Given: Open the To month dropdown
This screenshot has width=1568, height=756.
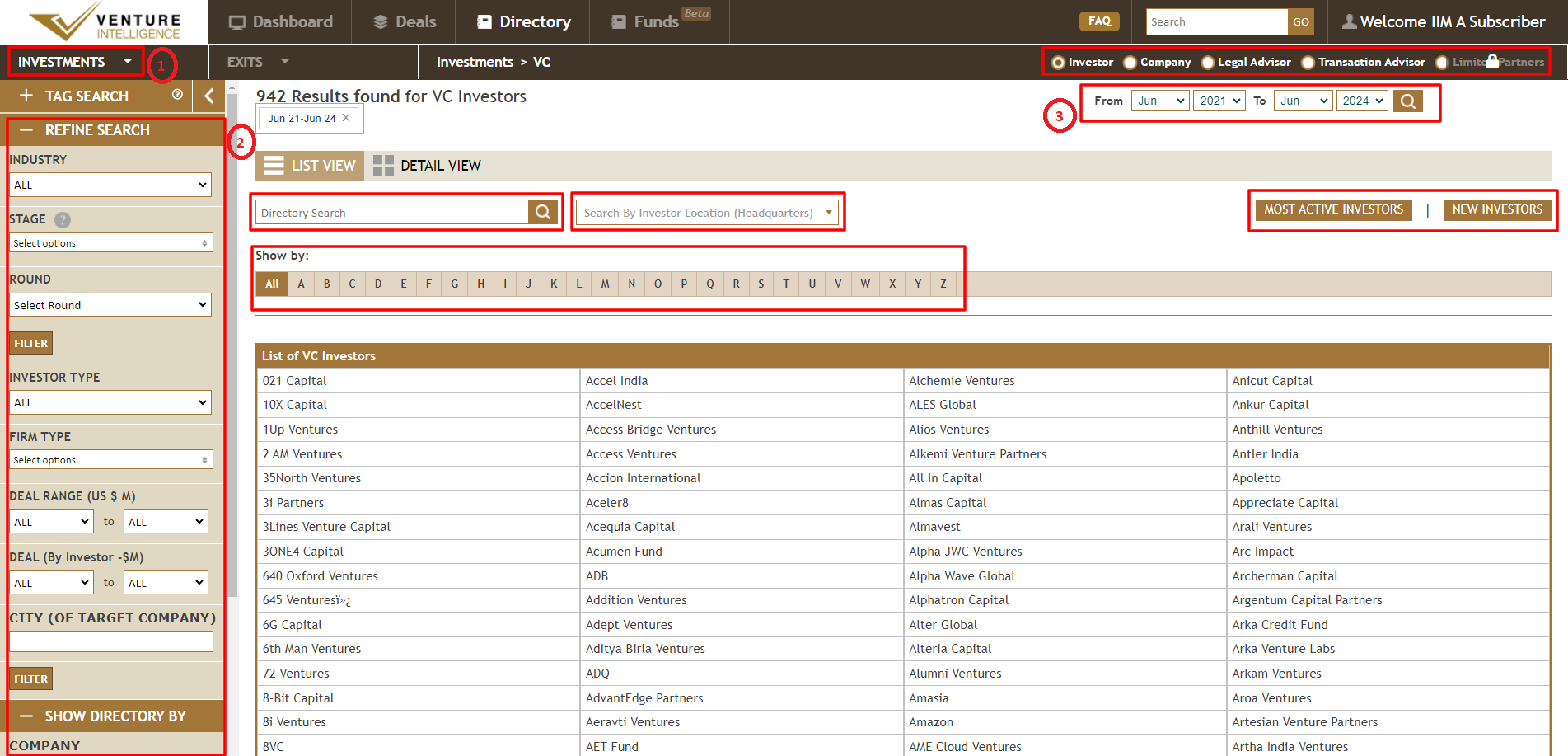Looking at the screenshot, I should 1303,101.
